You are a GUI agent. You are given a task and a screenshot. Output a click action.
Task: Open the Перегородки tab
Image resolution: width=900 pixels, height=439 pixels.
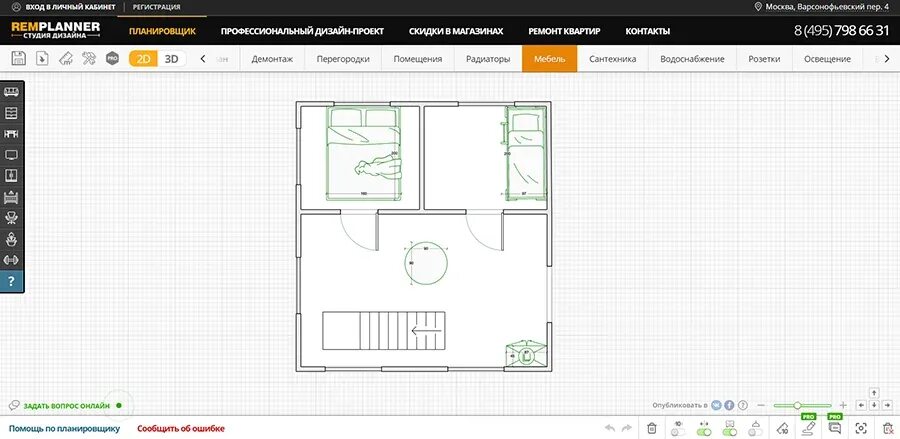click(x=343, y=59)
